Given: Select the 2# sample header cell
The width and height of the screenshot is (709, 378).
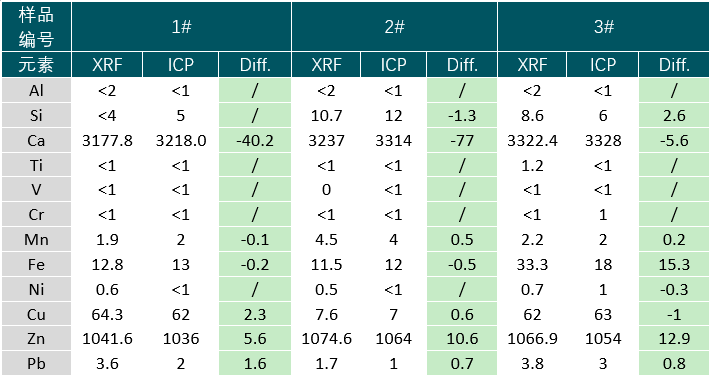Looking at the screenshot, I should [394, 26].
